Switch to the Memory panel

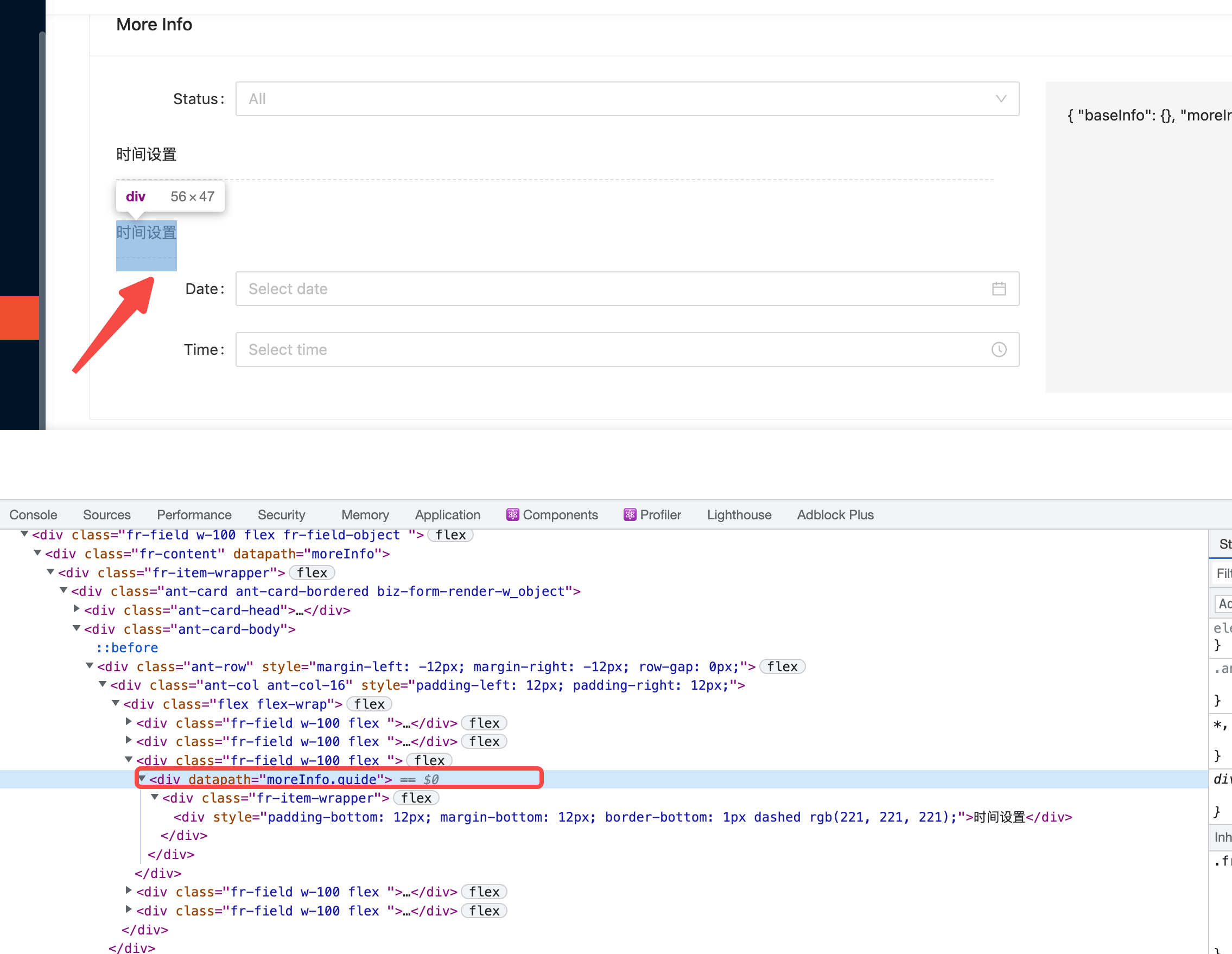tap(364, 514)
